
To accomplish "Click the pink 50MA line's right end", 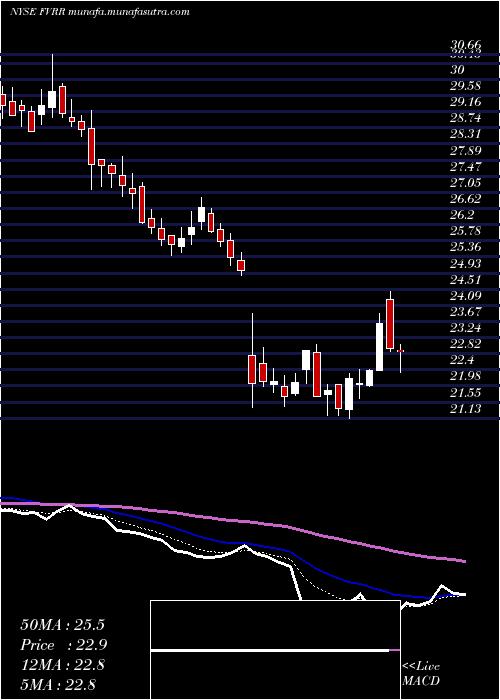I will (x=464, y=561).
